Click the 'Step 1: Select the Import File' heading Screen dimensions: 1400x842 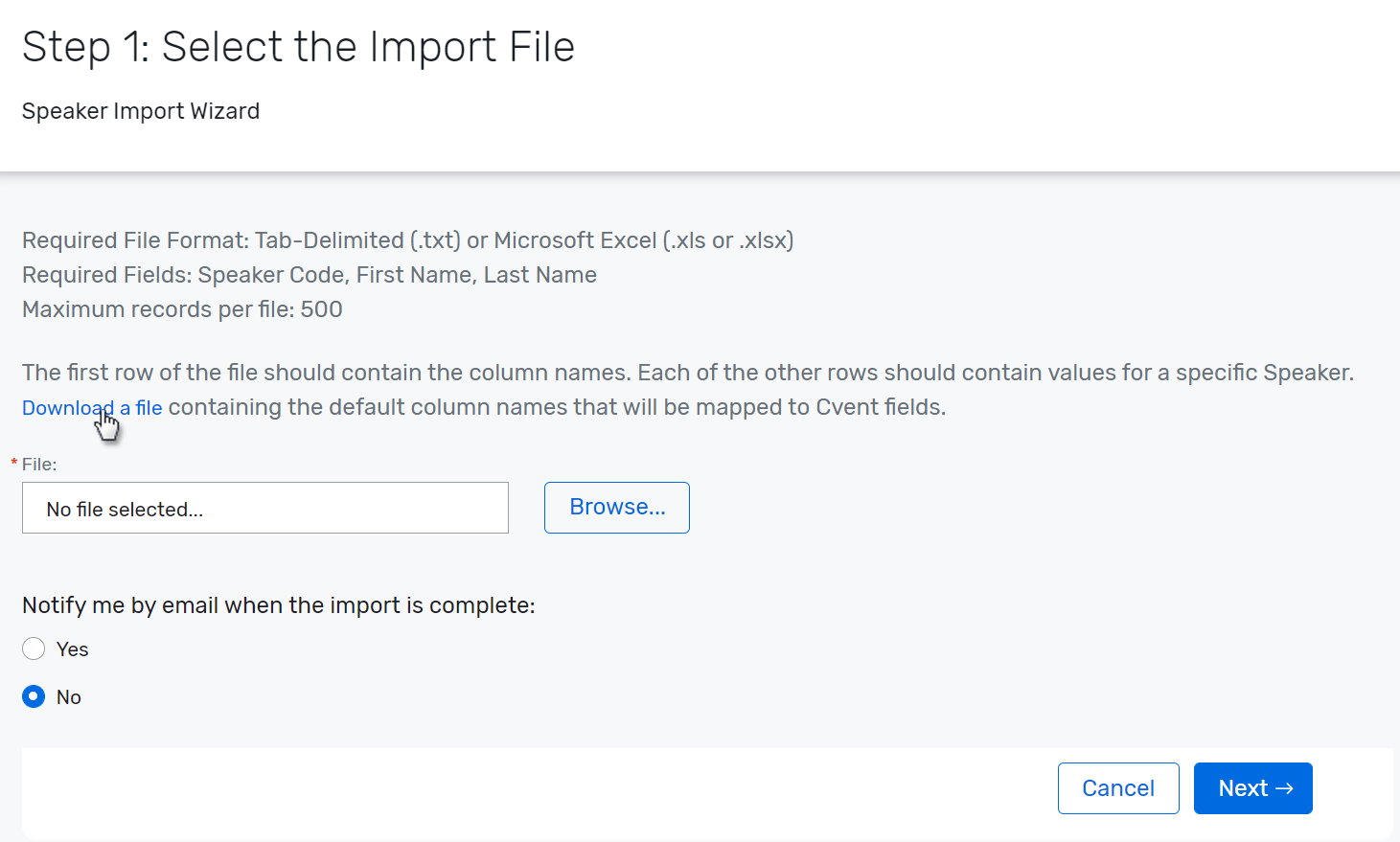click(298, 47)
